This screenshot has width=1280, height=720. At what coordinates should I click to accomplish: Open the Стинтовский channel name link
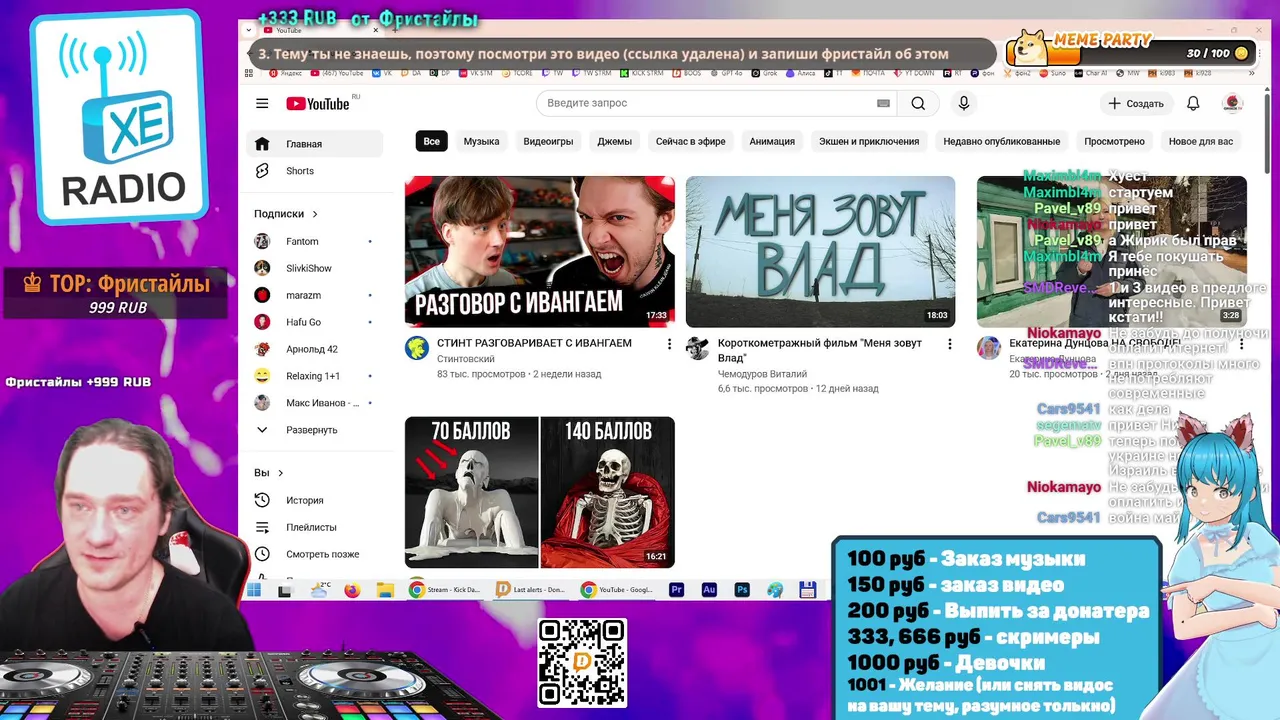coord(466,359)
